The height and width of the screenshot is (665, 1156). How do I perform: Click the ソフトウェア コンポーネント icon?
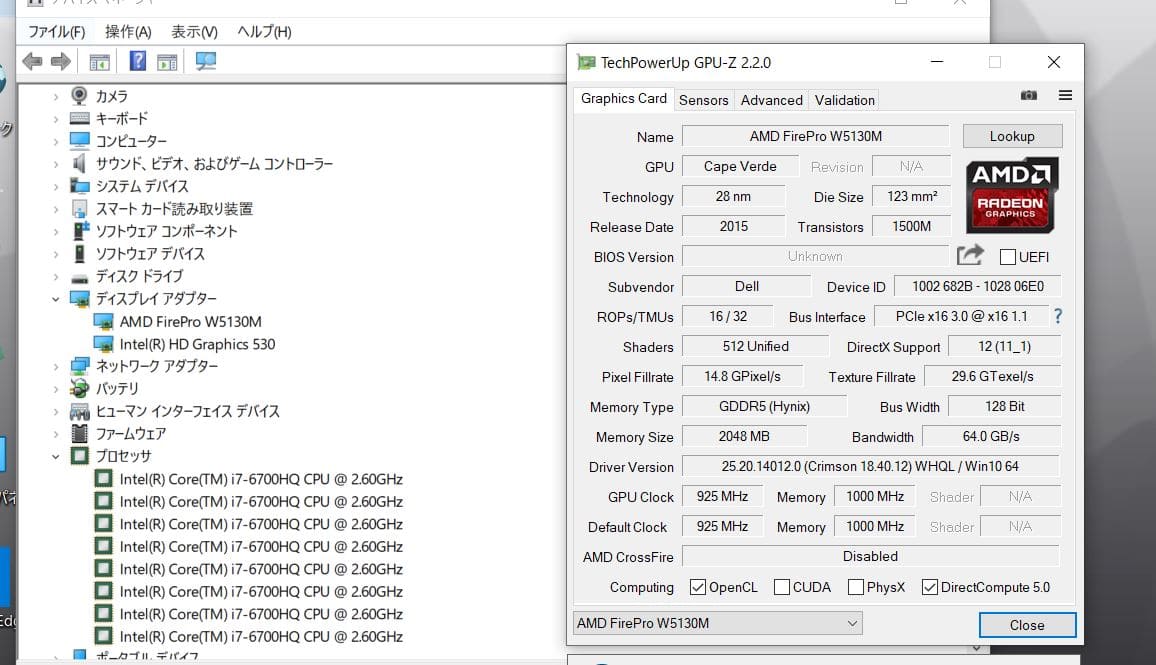pyautogui.click(x=80, y=231)
